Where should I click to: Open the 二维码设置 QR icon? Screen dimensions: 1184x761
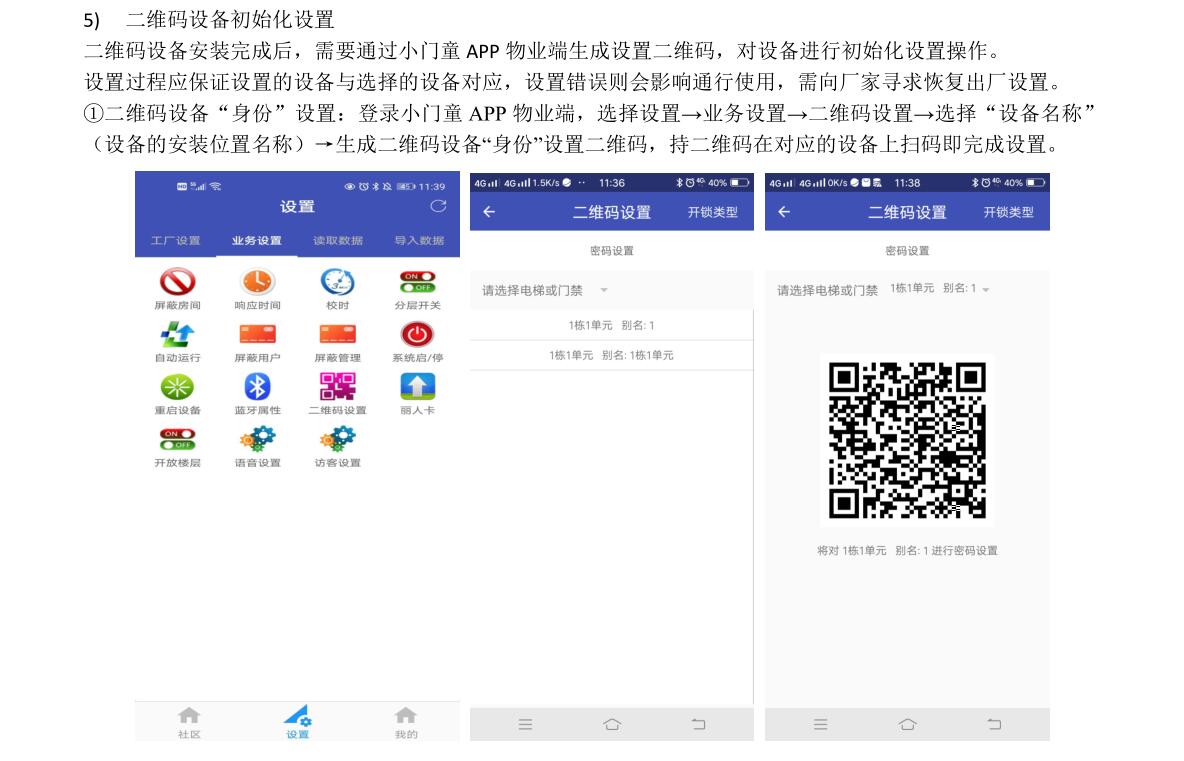click(338, 387)
